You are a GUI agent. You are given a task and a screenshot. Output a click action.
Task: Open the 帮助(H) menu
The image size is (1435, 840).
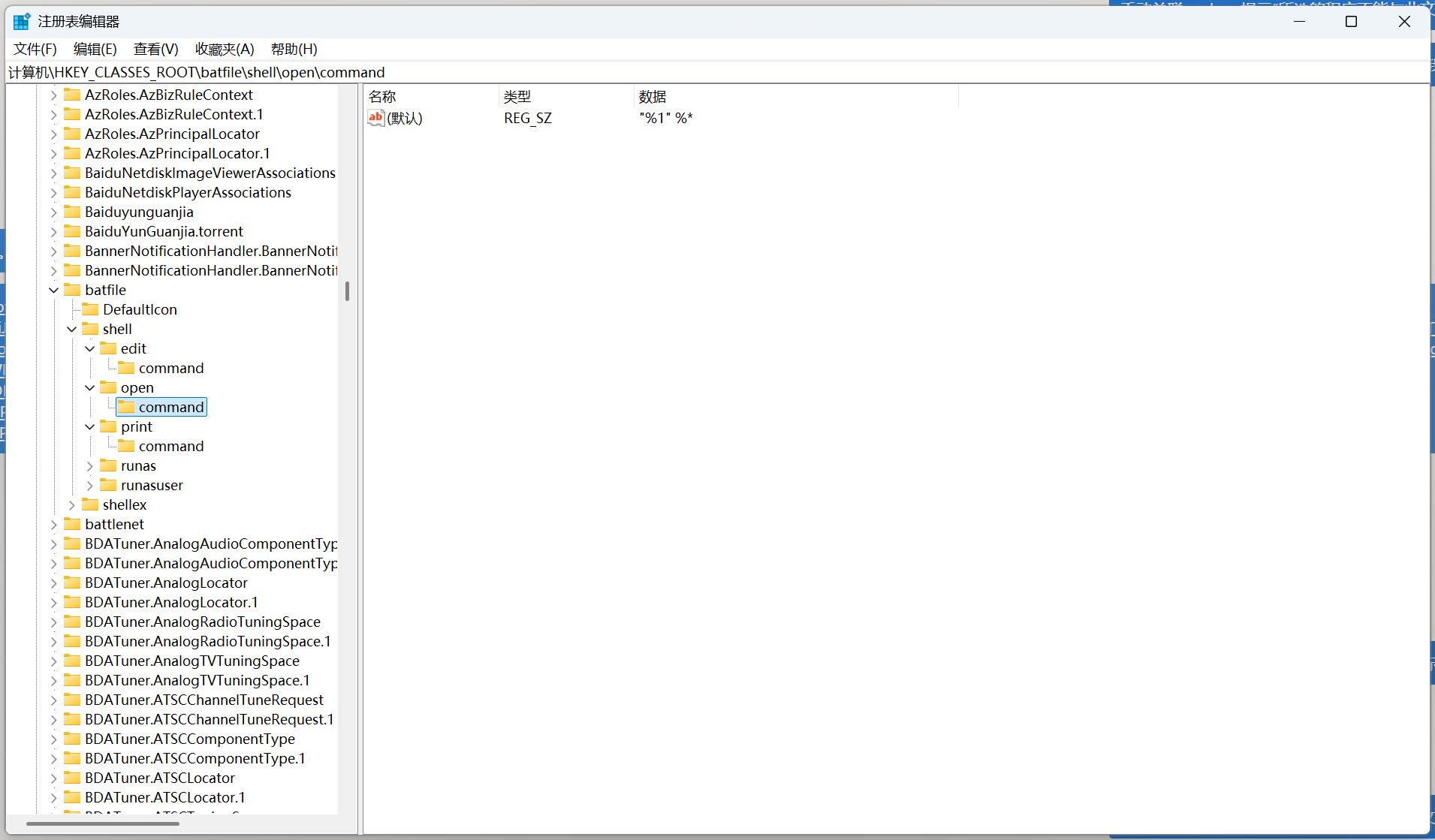click(294, 49)
